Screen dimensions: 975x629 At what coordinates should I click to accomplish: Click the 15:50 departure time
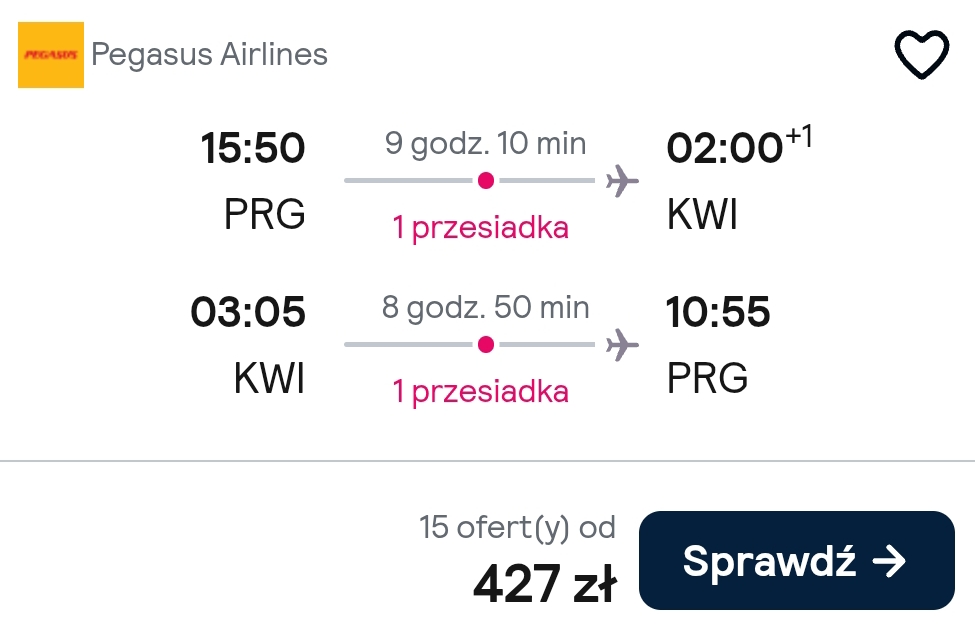point(253,149)
